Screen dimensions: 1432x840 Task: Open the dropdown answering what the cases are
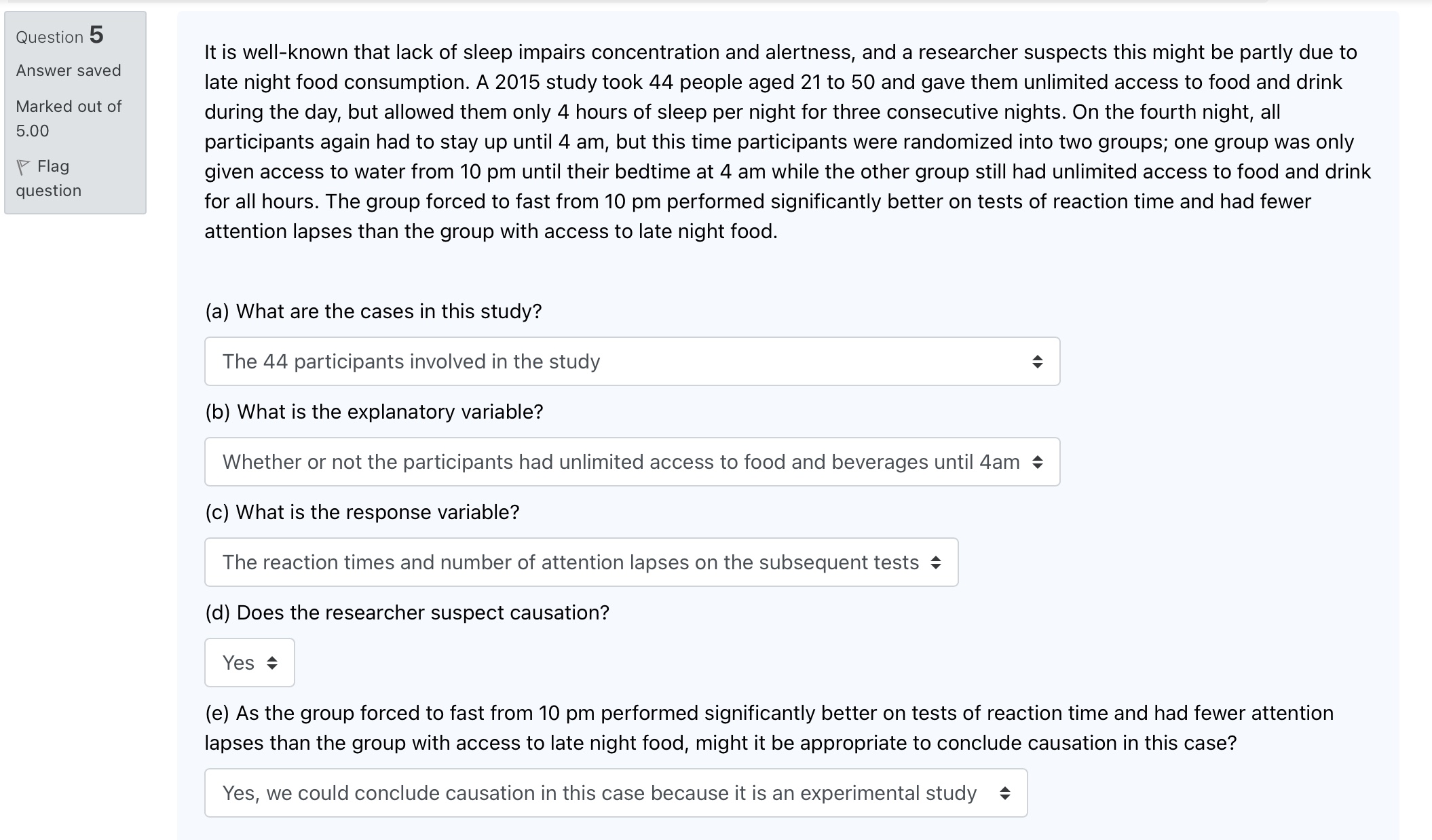coord(631,361)
